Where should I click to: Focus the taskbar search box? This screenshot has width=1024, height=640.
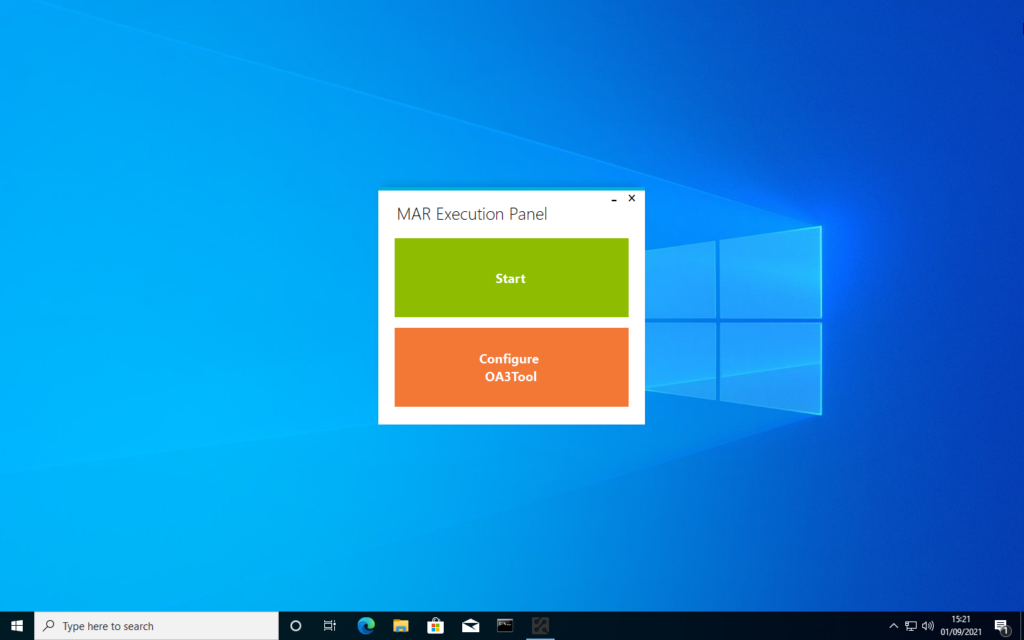click(x=156, y=626)
